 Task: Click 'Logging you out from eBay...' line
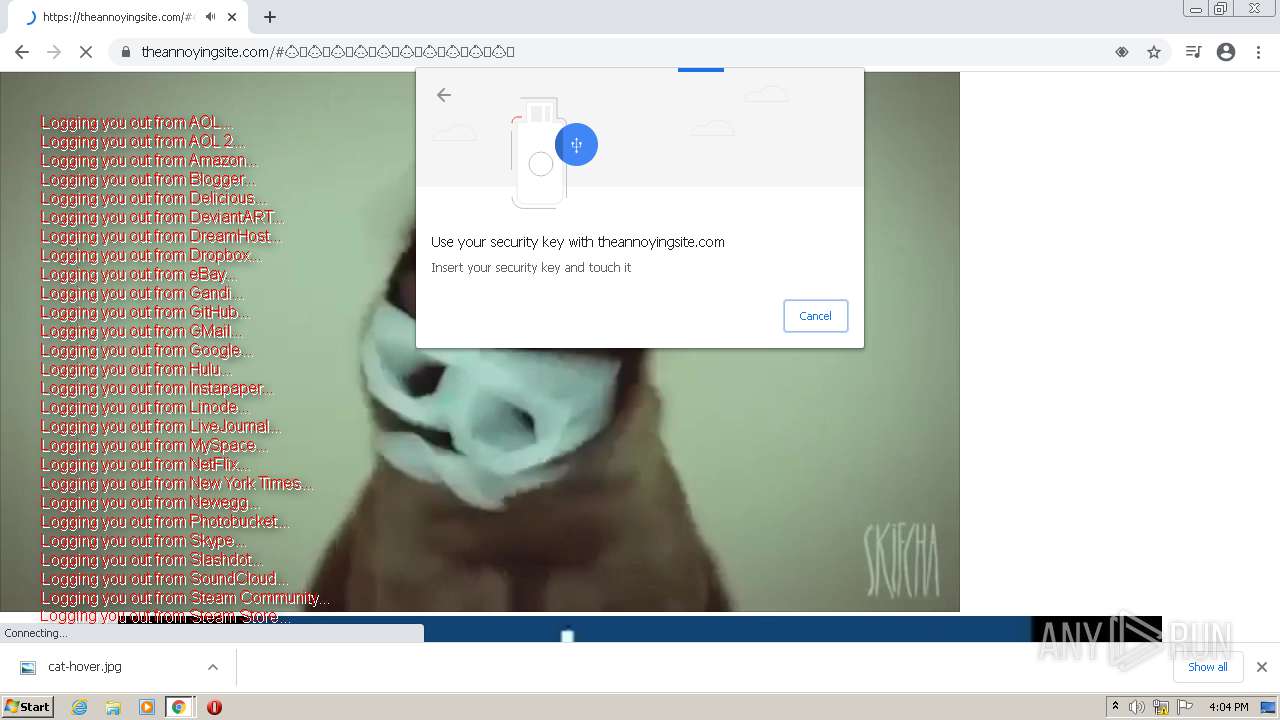click(139, 275)
